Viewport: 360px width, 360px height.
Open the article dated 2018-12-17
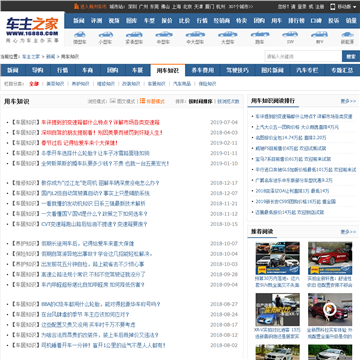point(100,183)
